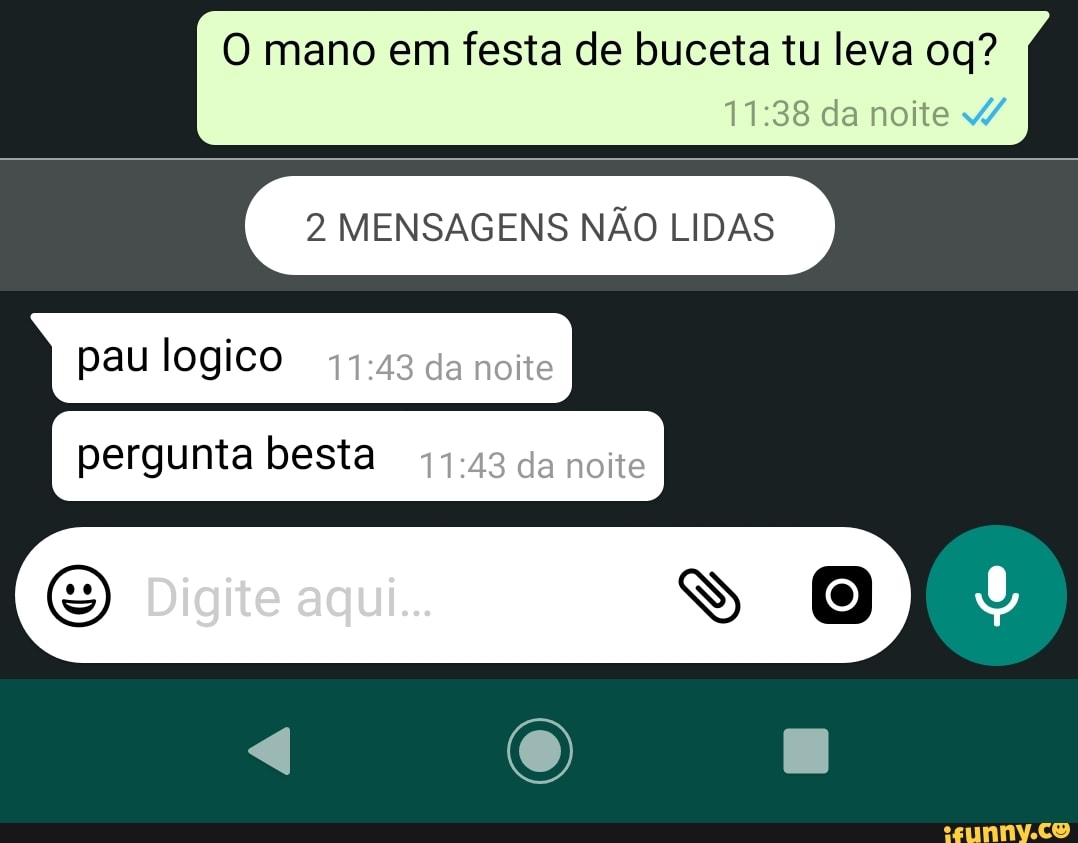This screenshot has width=1078, height=843.
Task: Open the camera icon in message bar
Action: coord(842,595)
